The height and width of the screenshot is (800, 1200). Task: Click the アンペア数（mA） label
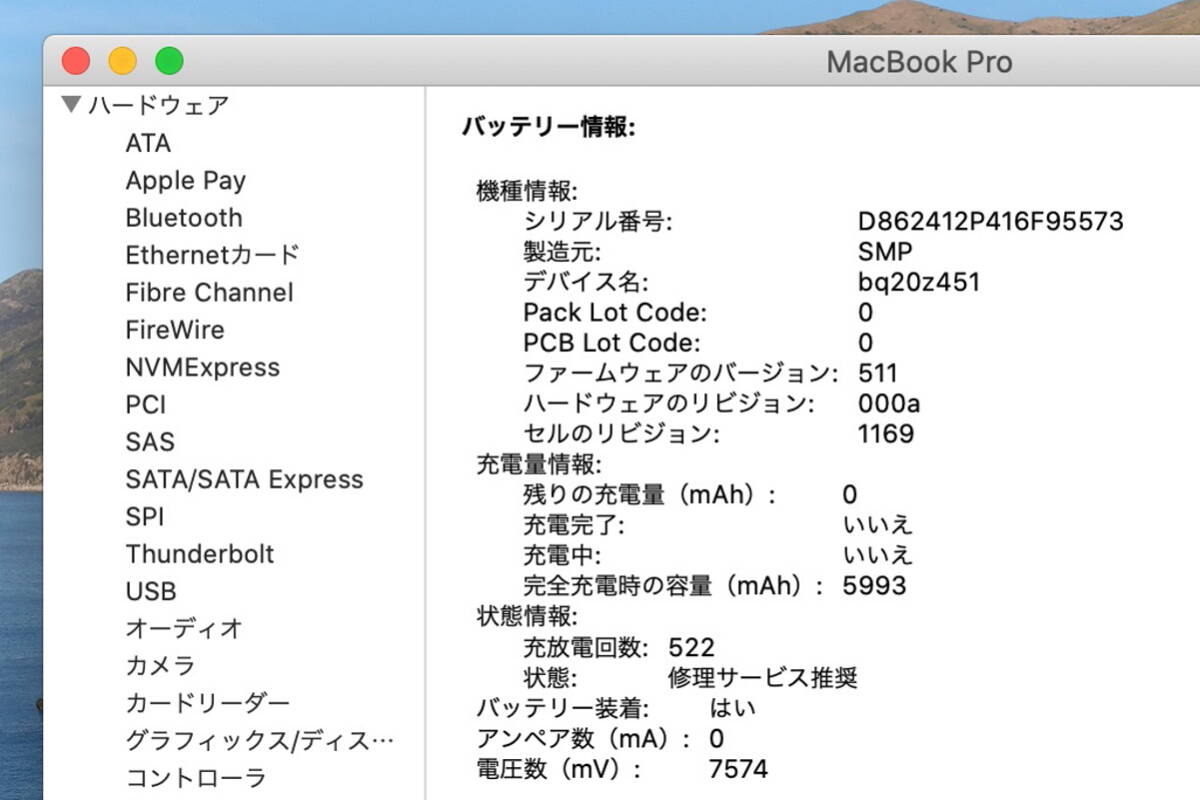[583, 739]
